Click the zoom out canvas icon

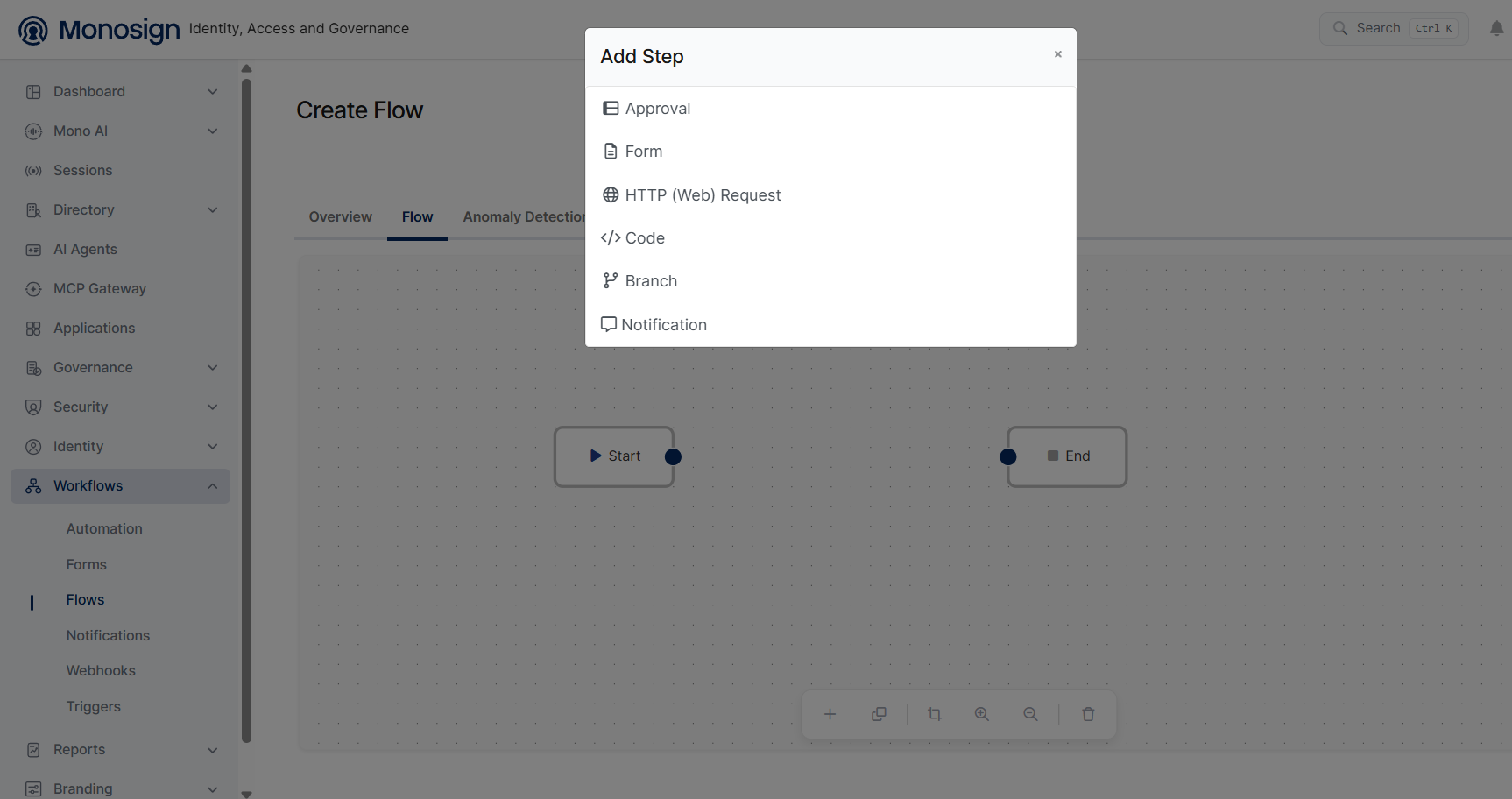(x=1031, y=714)
